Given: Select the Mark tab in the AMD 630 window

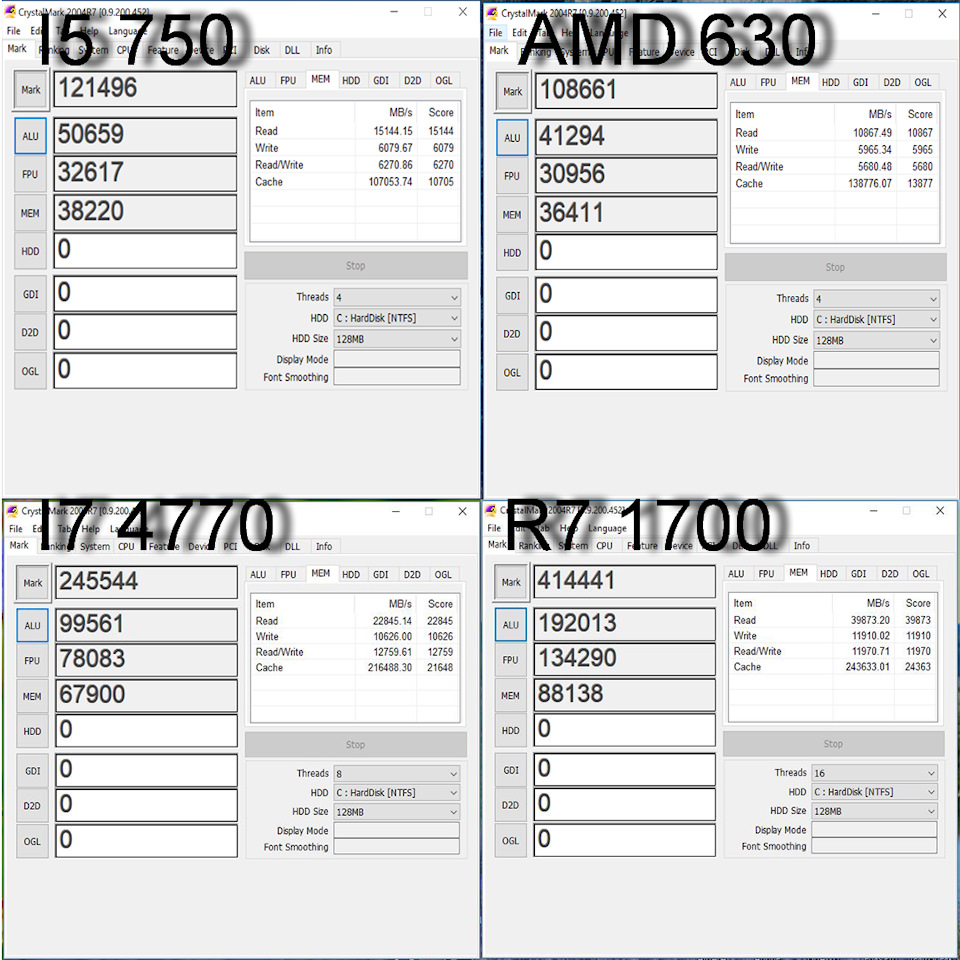Looking at the screenshot, I should 499,51.
